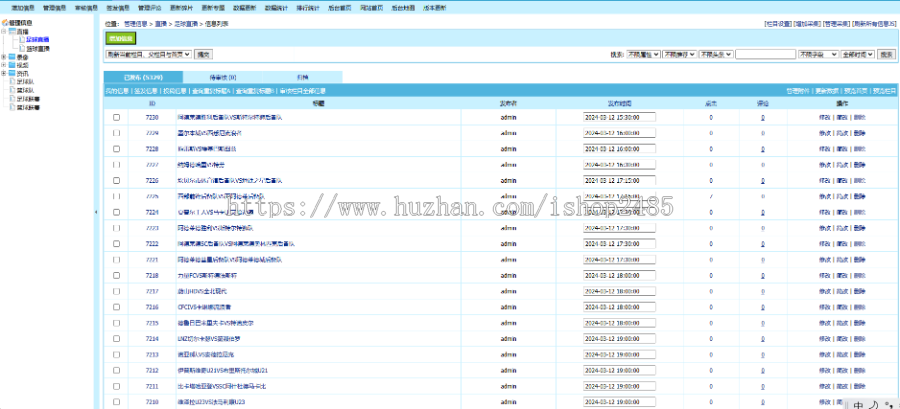900x409 pixels.
Task: Click the page icon beside 篮球队
Action: pyautogui.click(x=12, y=90)
